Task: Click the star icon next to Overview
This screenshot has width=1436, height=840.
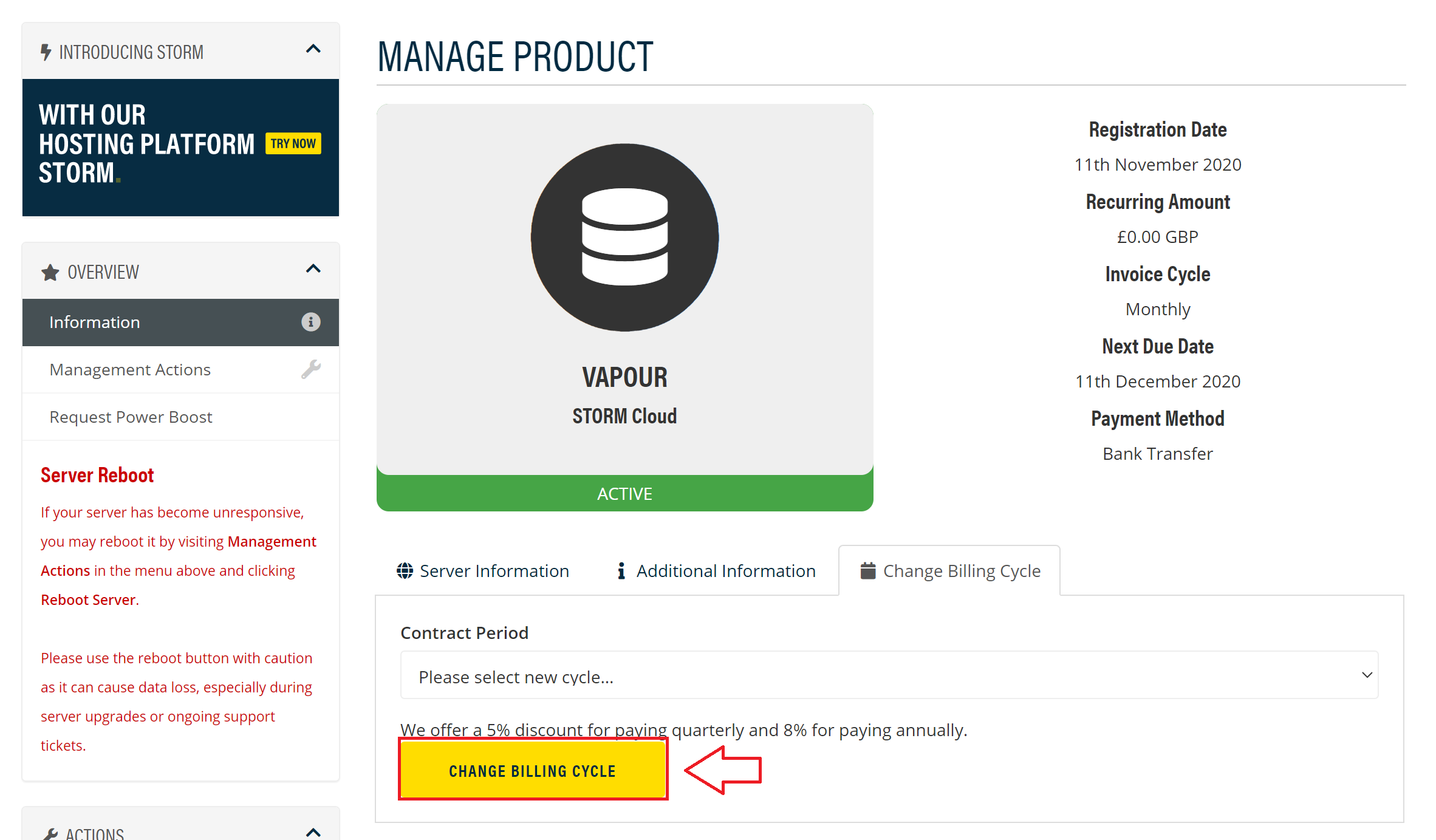Action: 50,273
